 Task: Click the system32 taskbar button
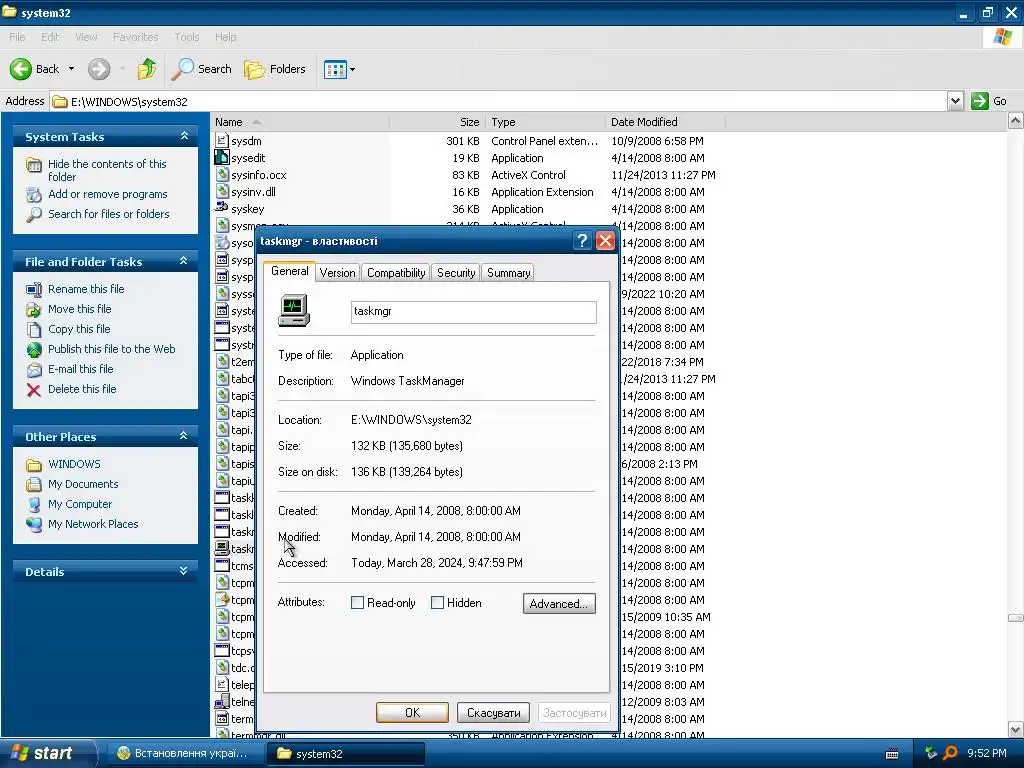tap(346, 753)
